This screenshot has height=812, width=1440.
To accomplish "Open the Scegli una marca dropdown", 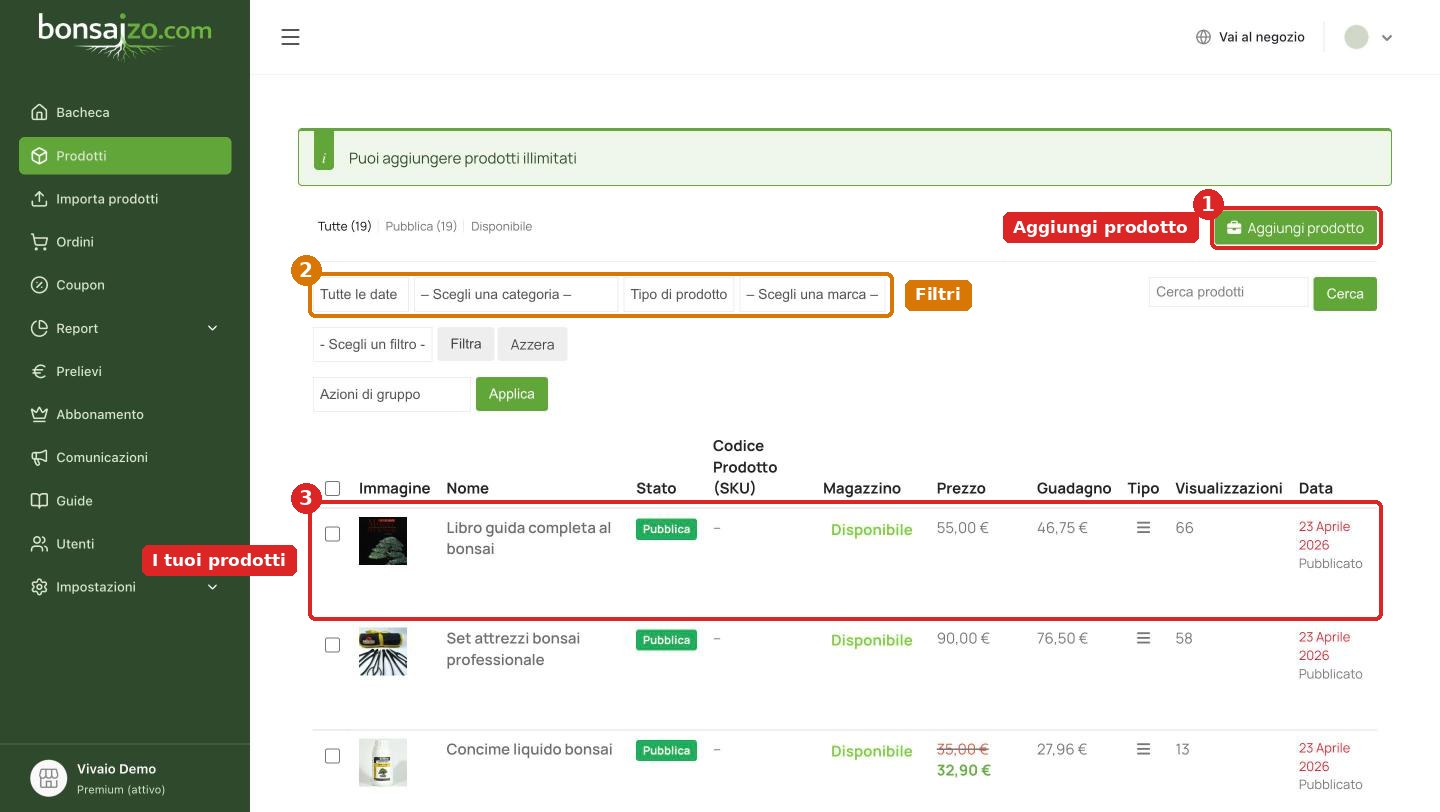I will [813, 294].
